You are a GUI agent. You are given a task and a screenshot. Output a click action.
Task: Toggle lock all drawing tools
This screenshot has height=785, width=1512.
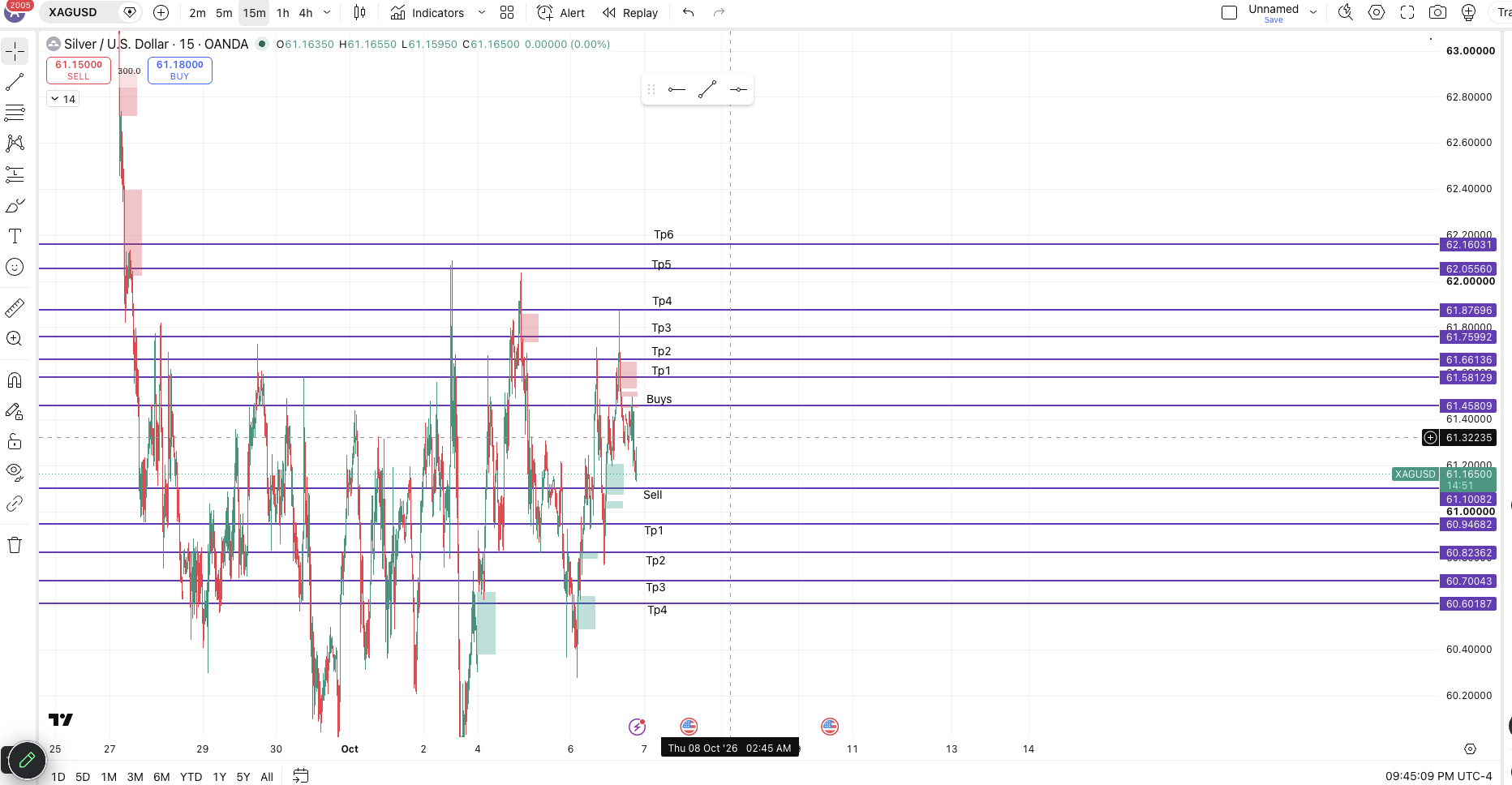coord(15,442)
